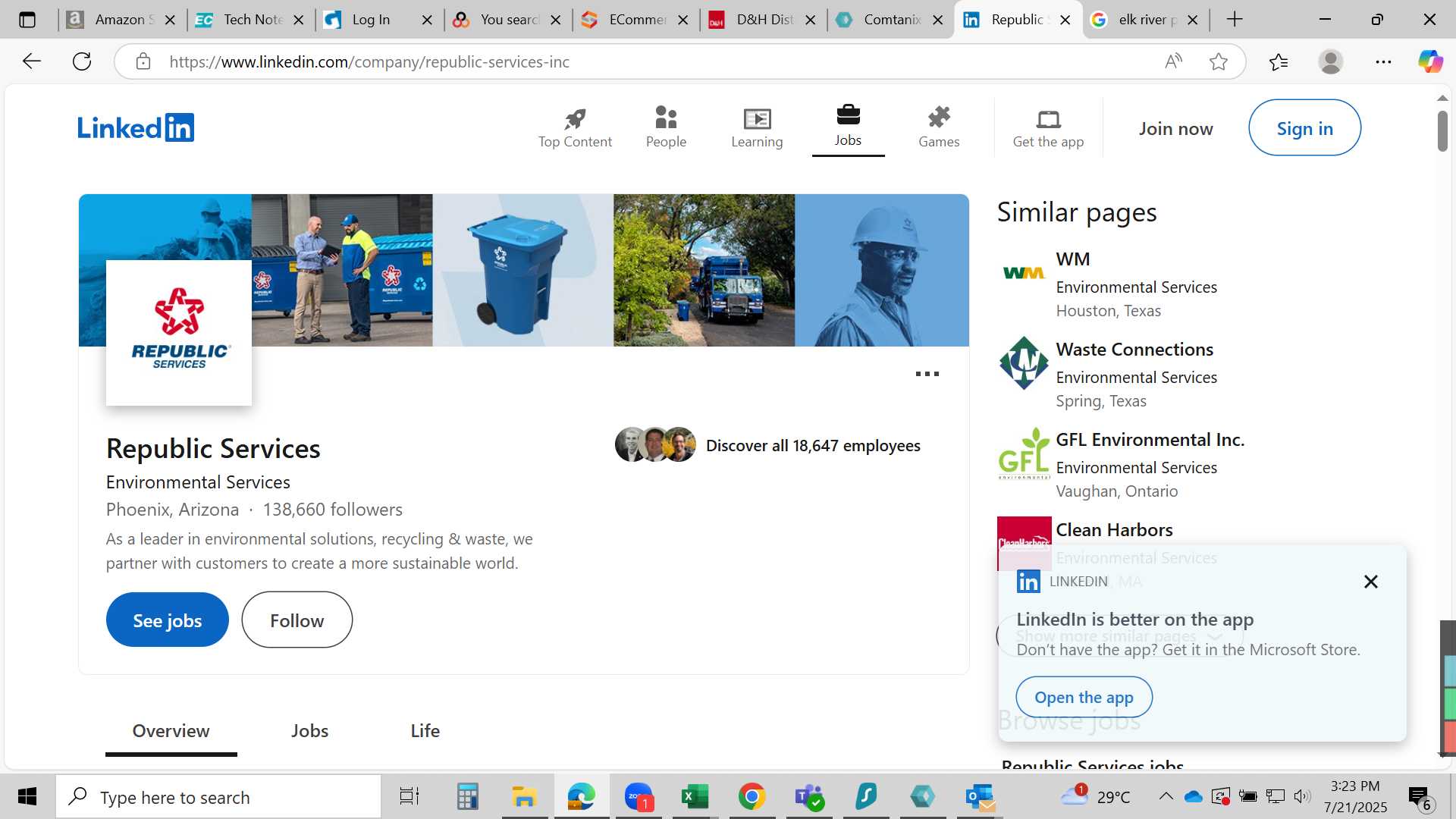Open the Clean Harbors similar page

[1114, 530]
